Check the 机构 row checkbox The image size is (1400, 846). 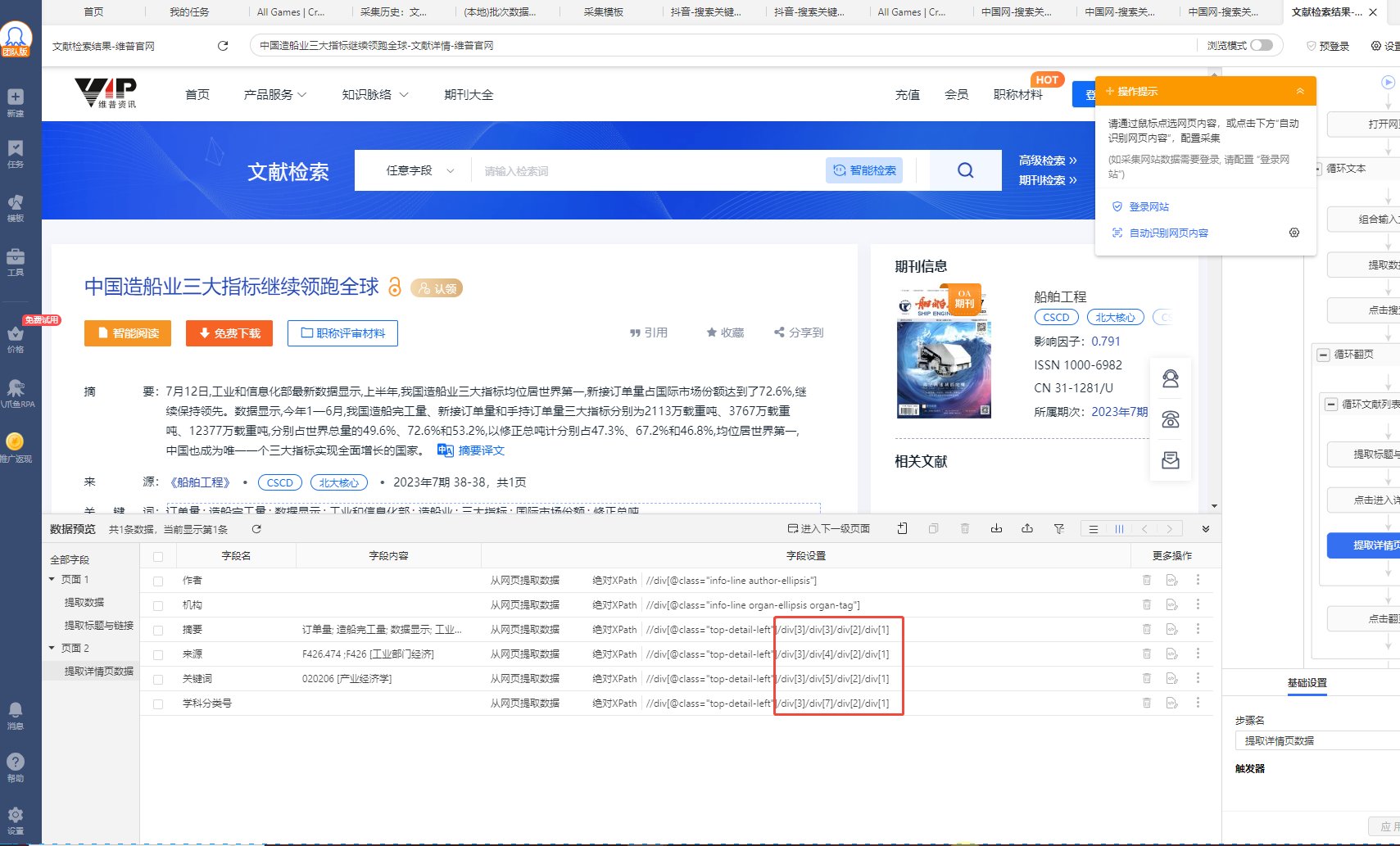click(158, 605)
